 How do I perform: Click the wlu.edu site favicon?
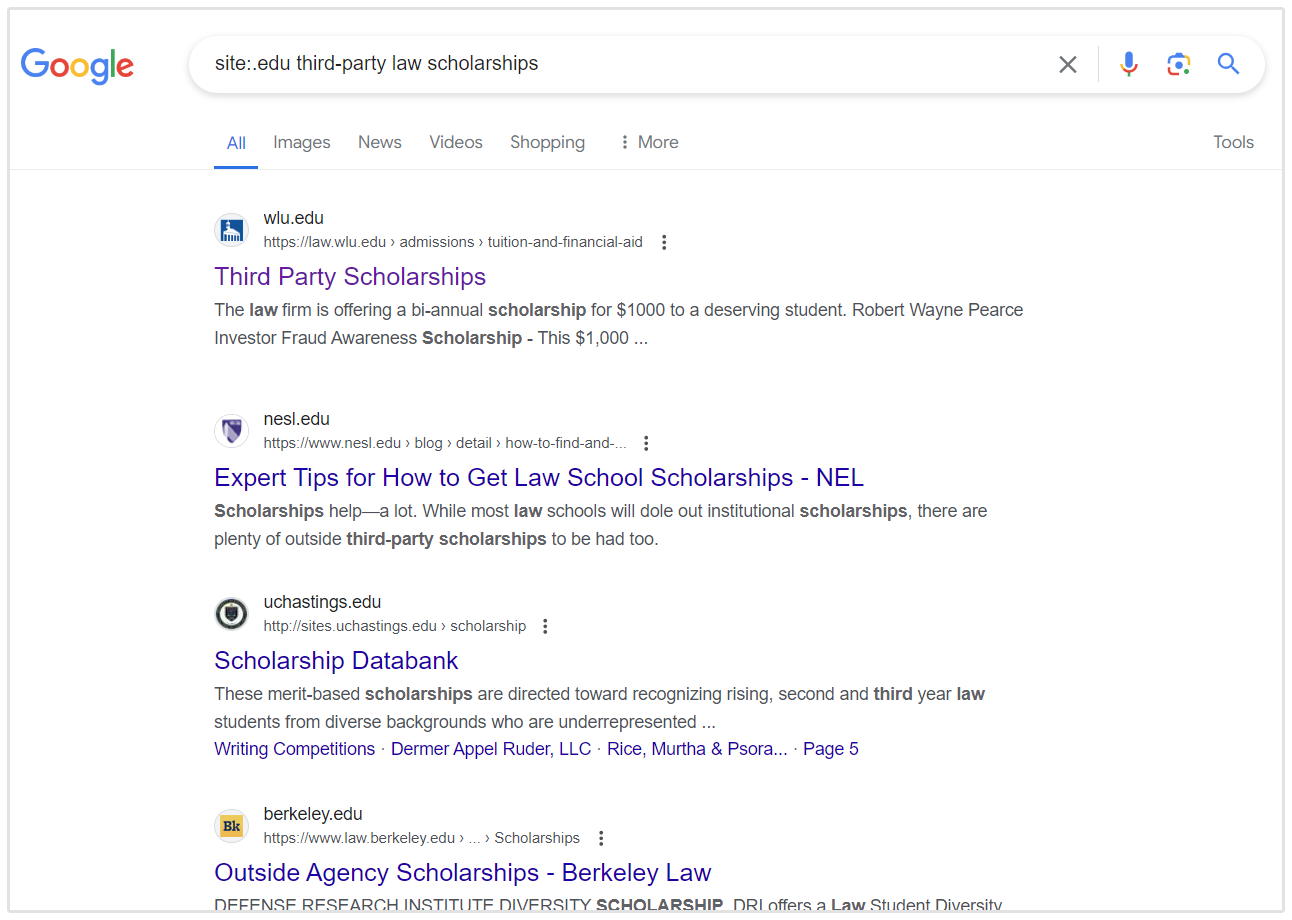[x=231, y=230]
